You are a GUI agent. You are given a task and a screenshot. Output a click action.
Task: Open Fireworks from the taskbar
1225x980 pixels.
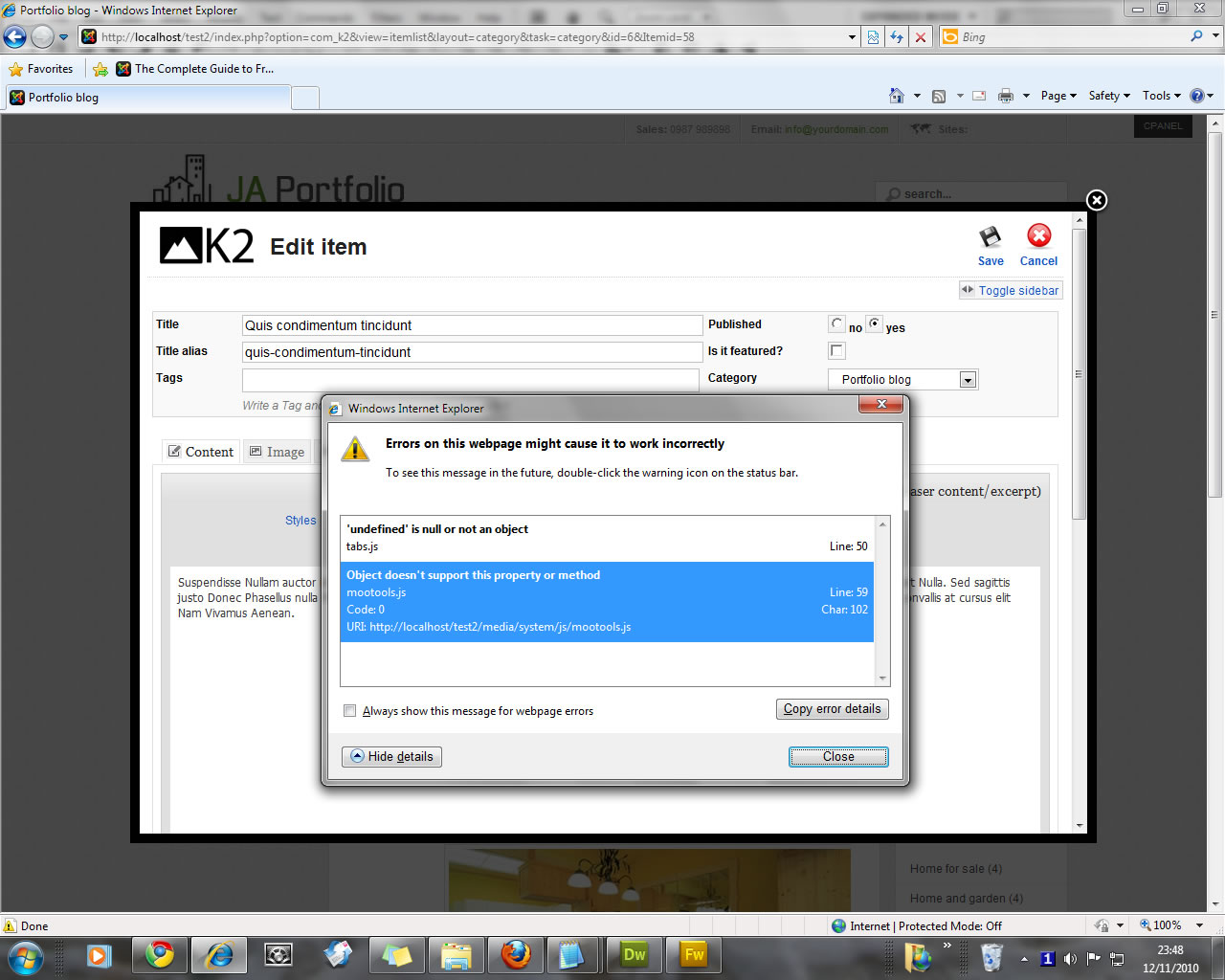coord(694,955)
